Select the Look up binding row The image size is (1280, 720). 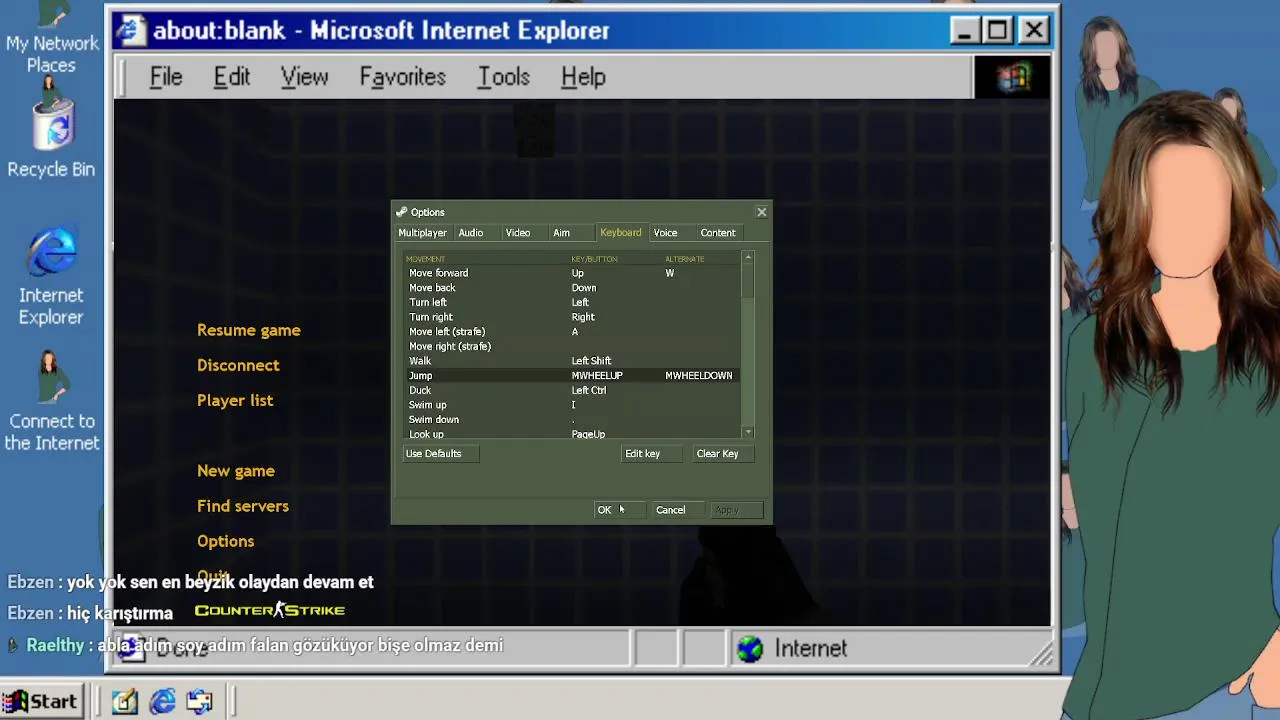572,434
